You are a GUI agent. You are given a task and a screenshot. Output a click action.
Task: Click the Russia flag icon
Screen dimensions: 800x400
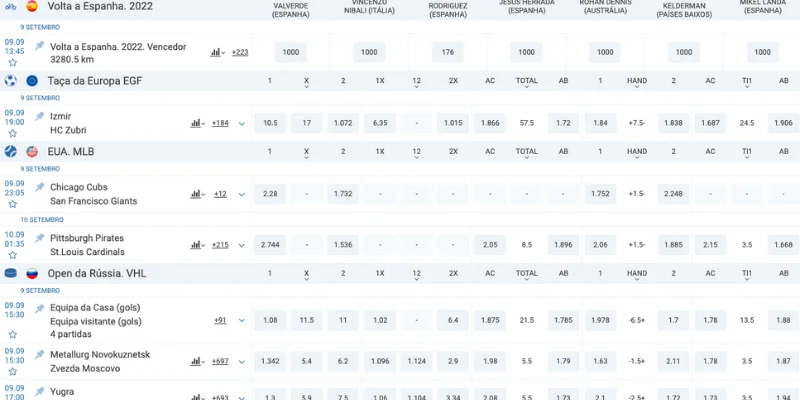32,273
